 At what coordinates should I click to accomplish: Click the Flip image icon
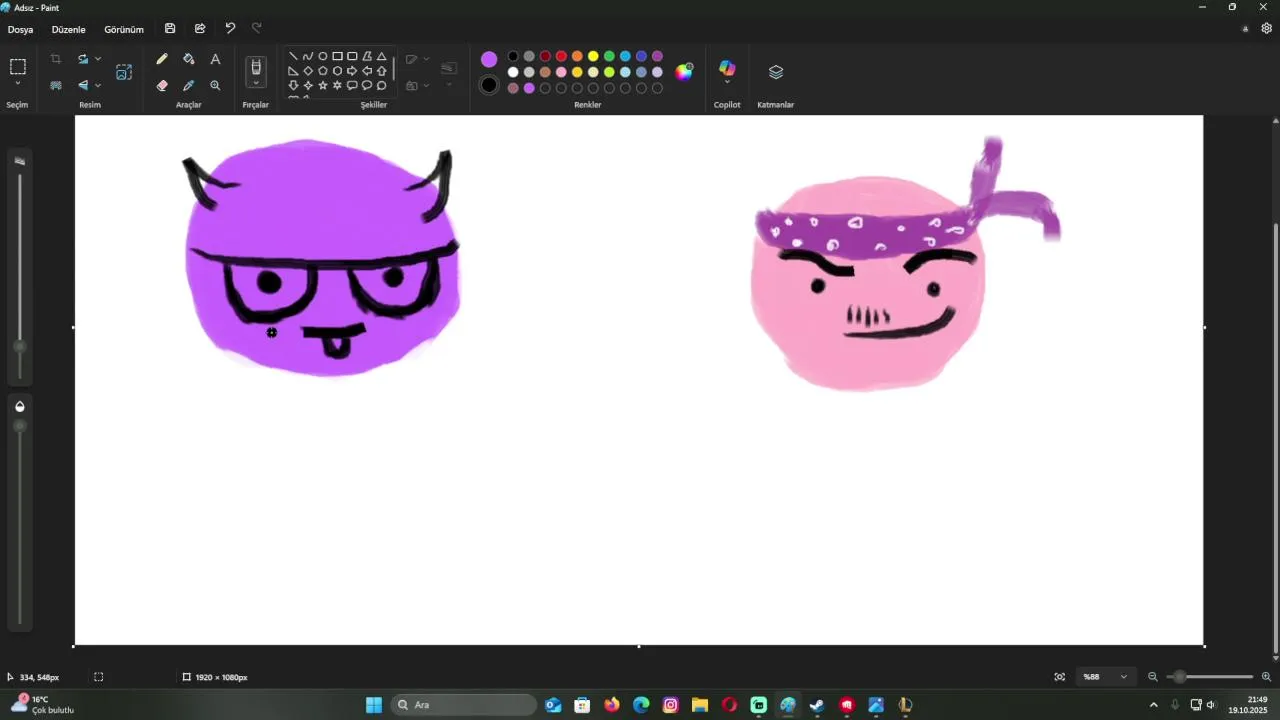coord(83,86)
